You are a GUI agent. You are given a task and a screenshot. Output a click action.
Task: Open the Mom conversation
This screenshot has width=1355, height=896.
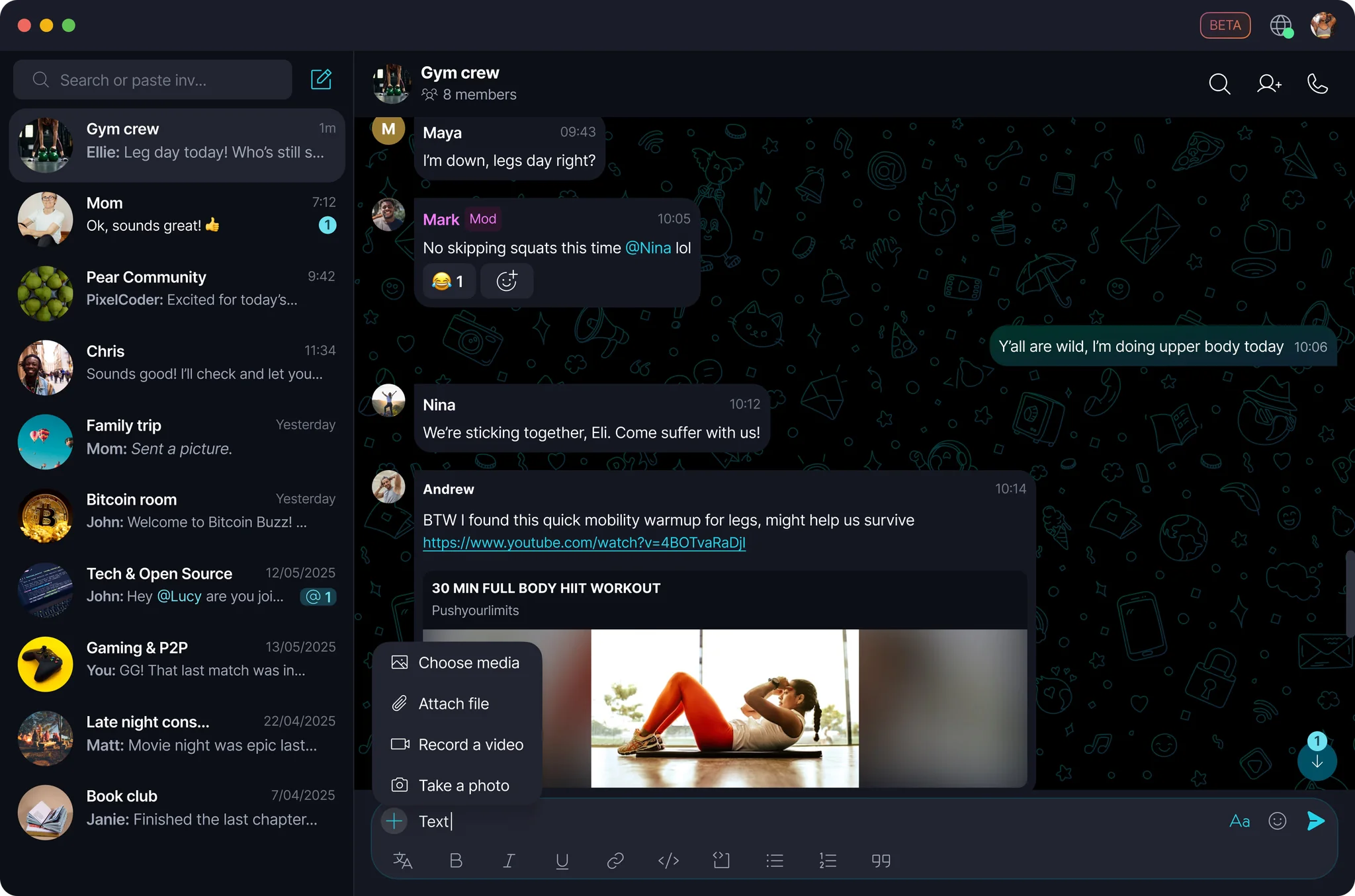(x=177, y=218)
